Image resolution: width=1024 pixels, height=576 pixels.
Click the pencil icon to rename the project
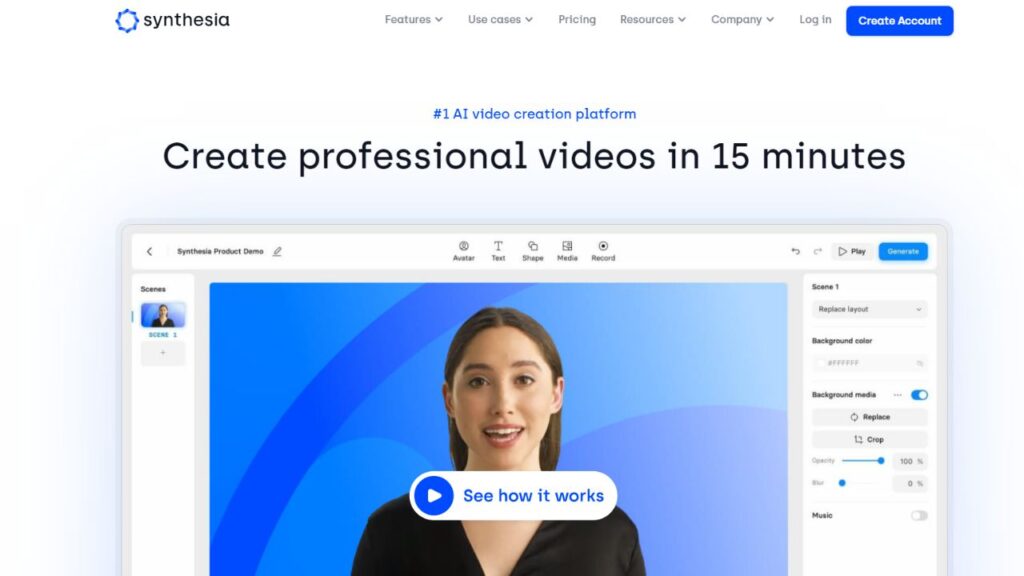(277, 251)
